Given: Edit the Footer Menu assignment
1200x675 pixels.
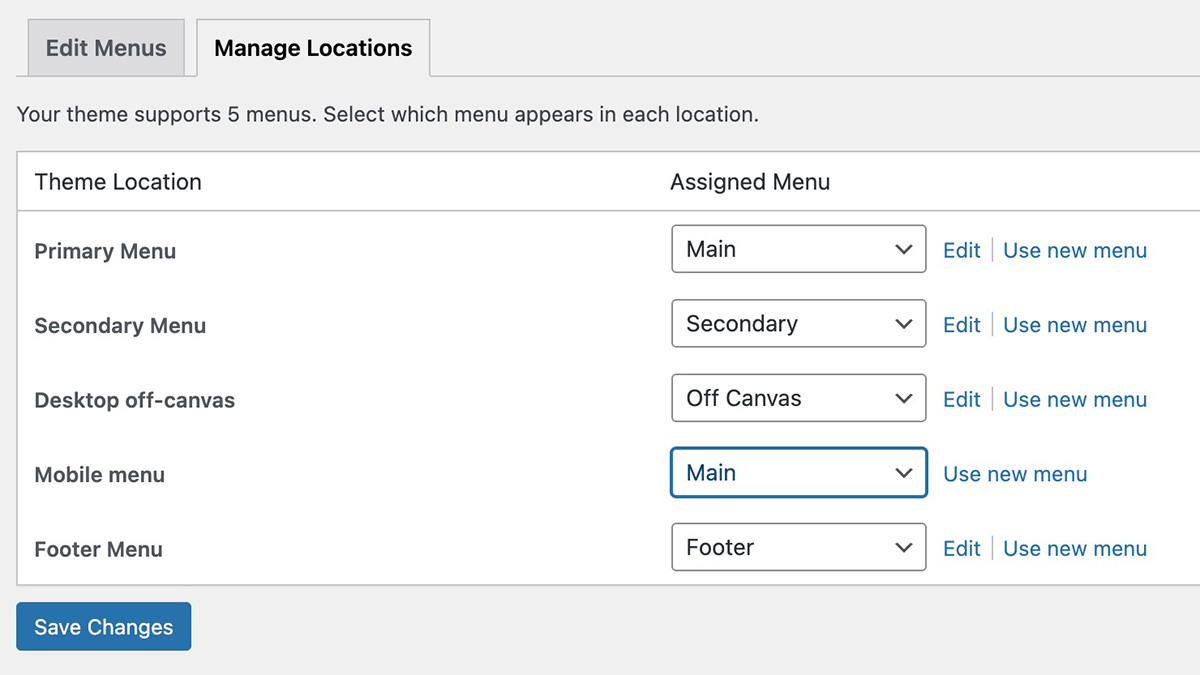Looking at the screenshot, I should [x=961, y=548].
